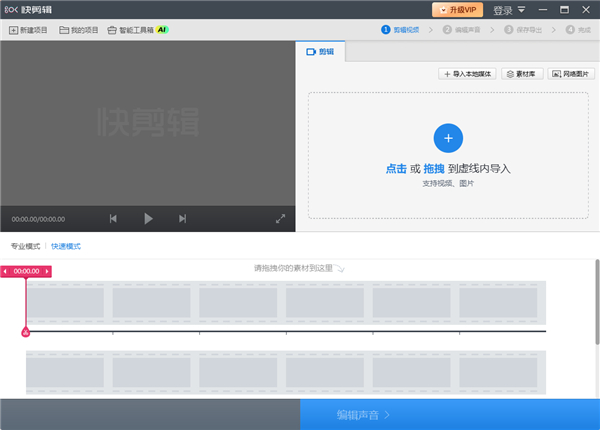The height and width of the screenshot is (430, 600).
Task: Skip to previous frame in preview
Action: [x=113, y=218]
